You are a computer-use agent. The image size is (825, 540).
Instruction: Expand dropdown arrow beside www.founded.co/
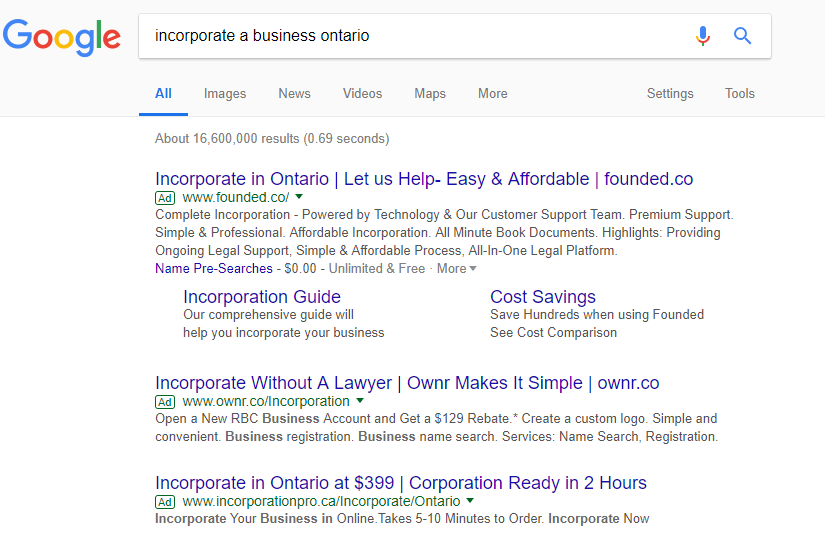click(x=299, y=198)
